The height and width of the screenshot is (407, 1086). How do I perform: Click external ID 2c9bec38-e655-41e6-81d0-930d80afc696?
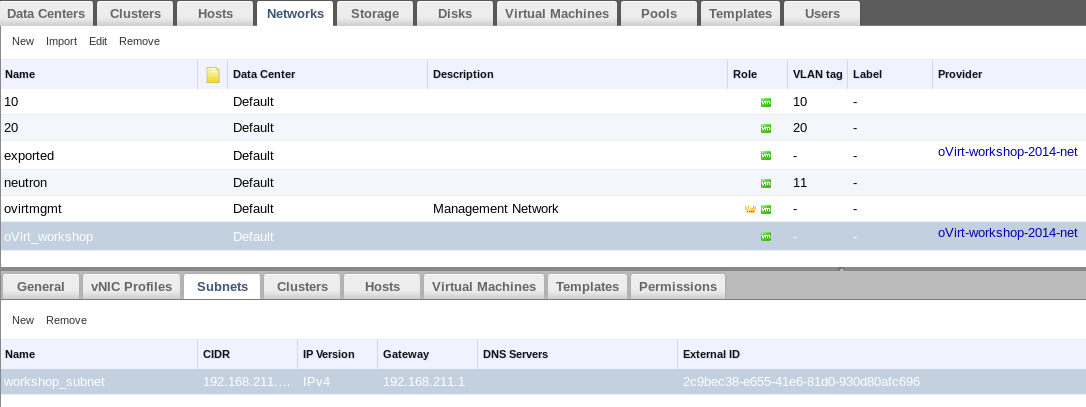click(801, 382)
